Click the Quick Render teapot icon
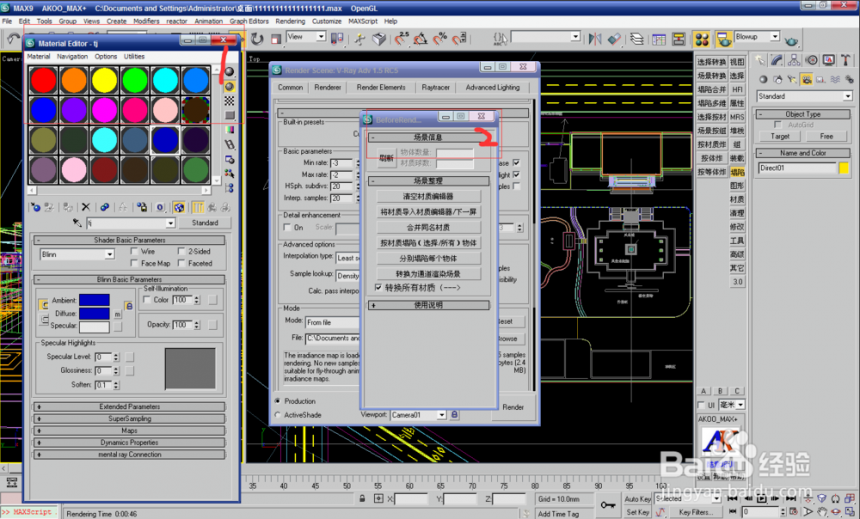The width and height of the screenshot is (860, 519). (x=791, y=40)
